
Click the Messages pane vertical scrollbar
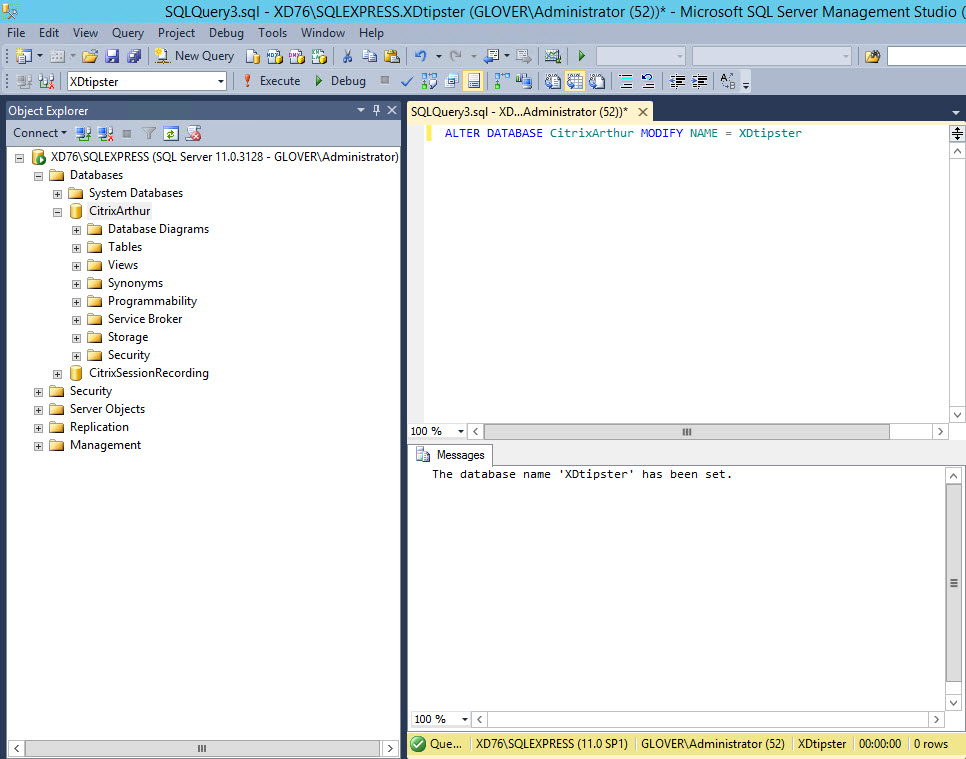click(953, 583)
